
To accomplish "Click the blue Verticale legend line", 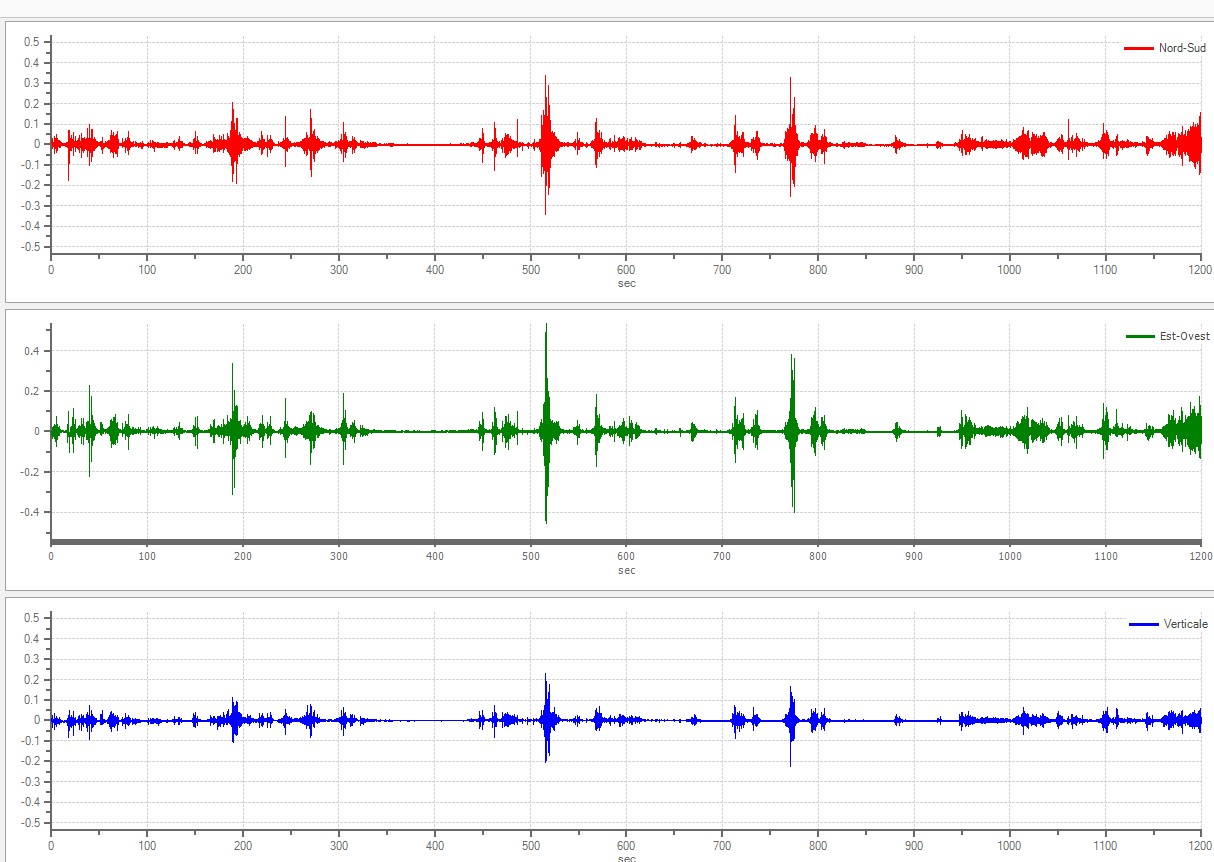I will click(1143, 624).
